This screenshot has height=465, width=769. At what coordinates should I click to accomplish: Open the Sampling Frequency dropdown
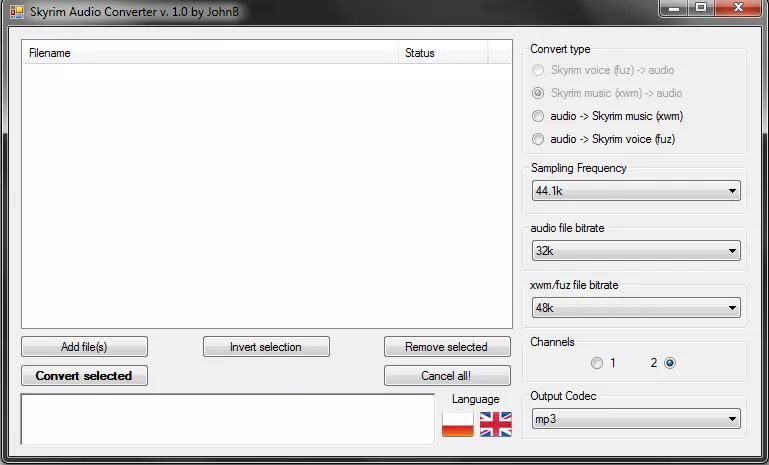pos(635,191)
